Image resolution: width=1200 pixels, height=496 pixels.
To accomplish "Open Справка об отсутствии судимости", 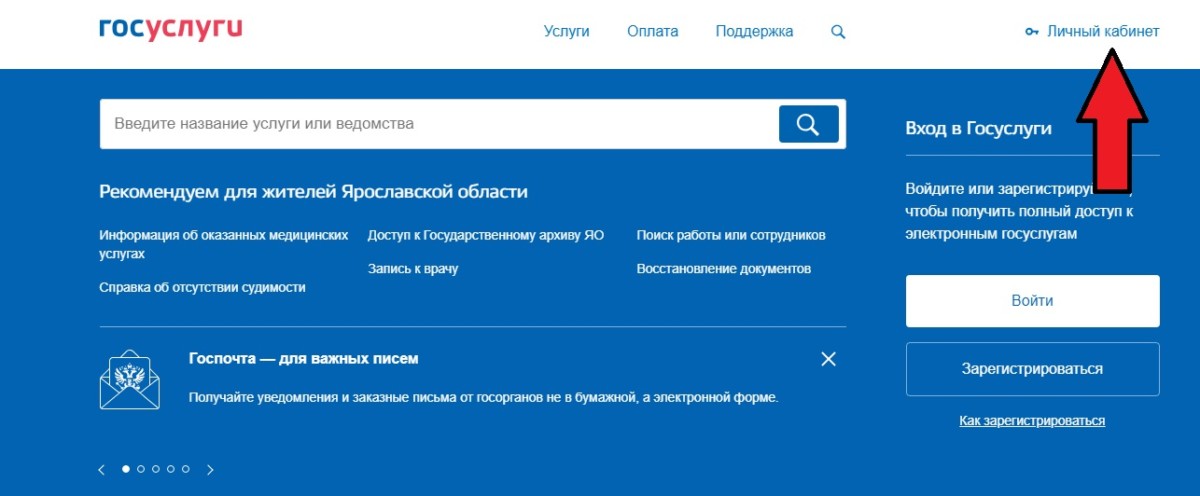I will pos(202,287).
